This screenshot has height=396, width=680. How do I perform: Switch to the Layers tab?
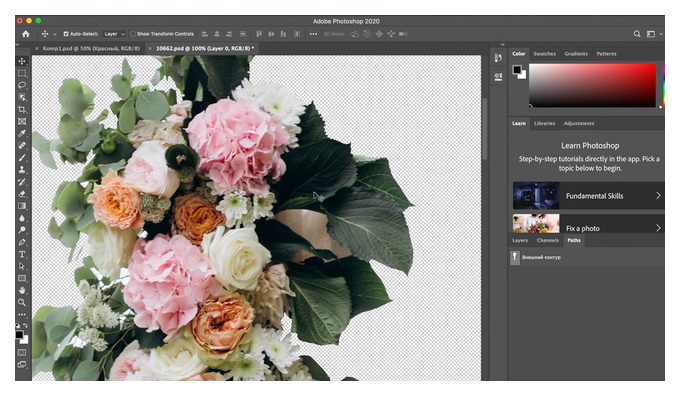coord(520,240)
